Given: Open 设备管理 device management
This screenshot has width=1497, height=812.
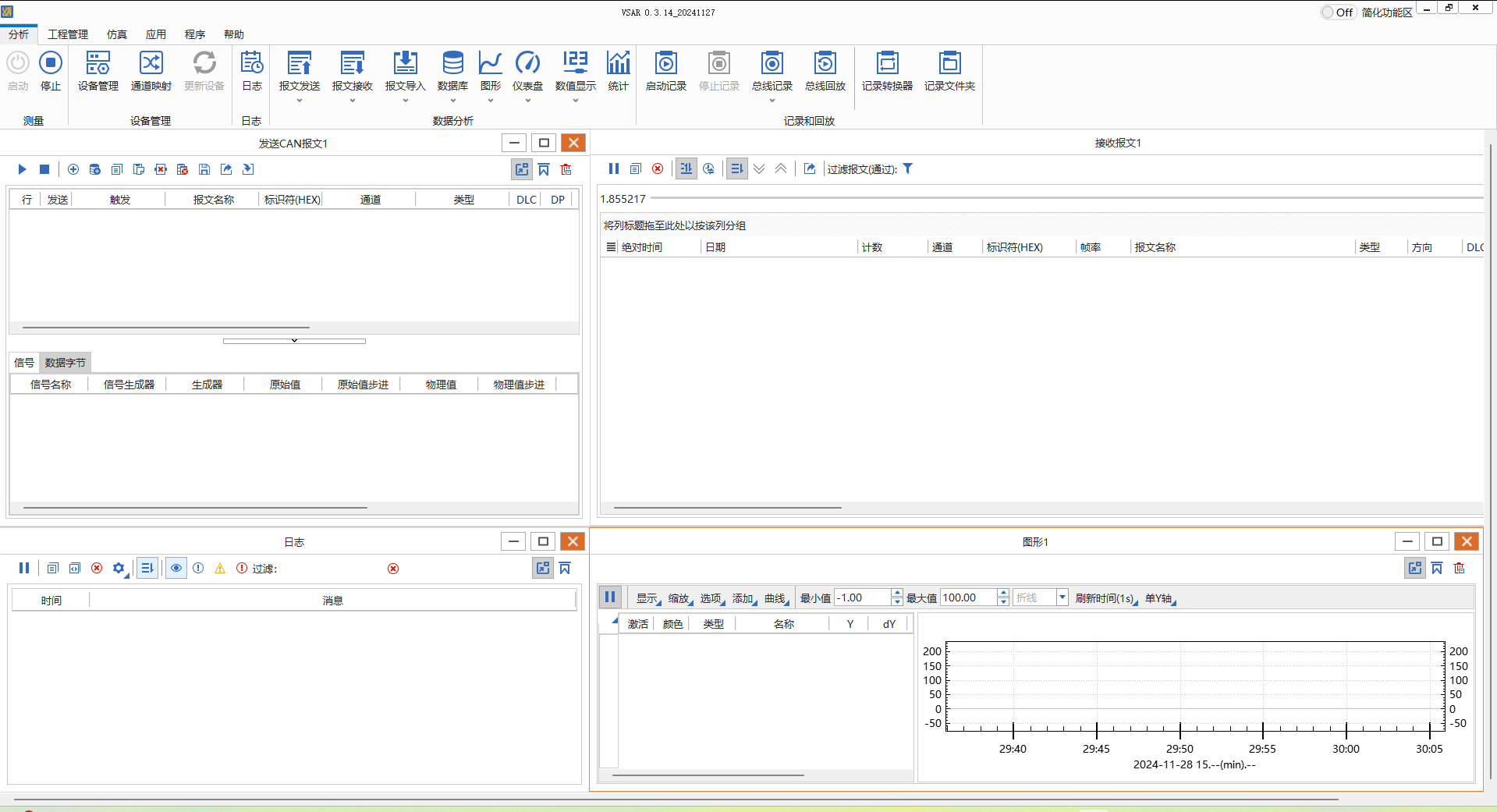Looking at the screenshot, I should coord(98,71).
